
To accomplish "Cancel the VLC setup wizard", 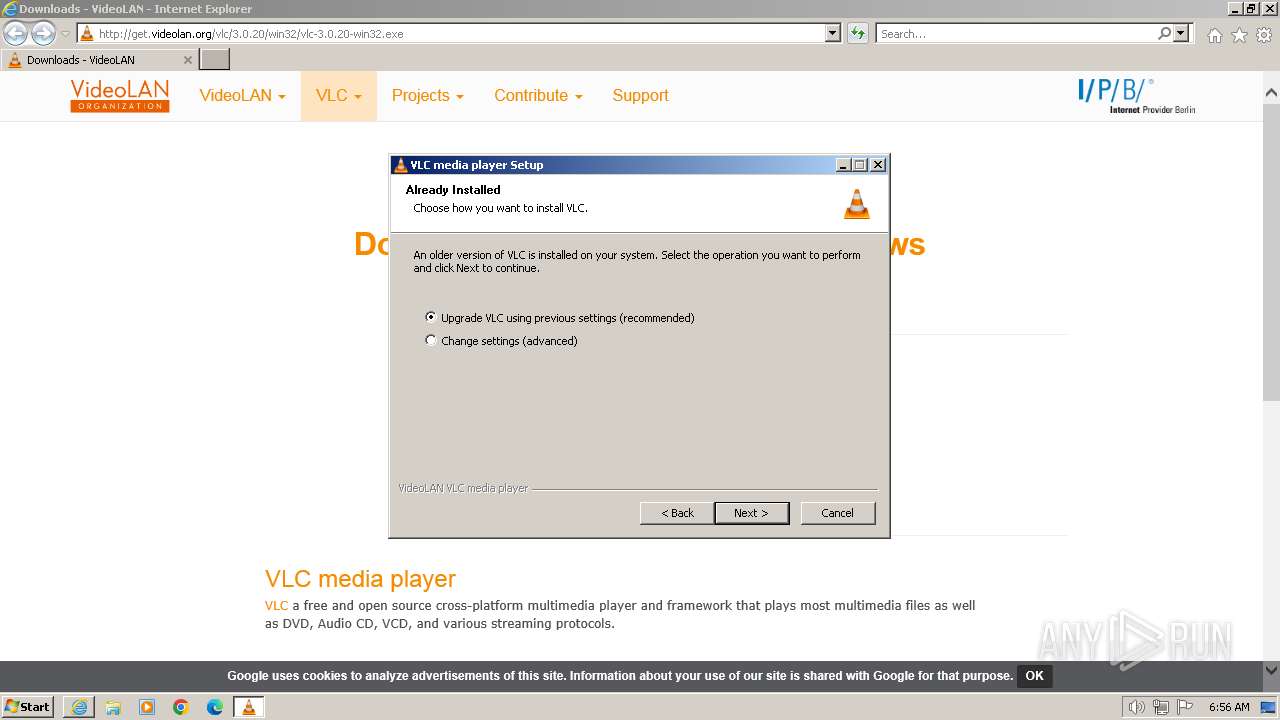I will 838,513.
